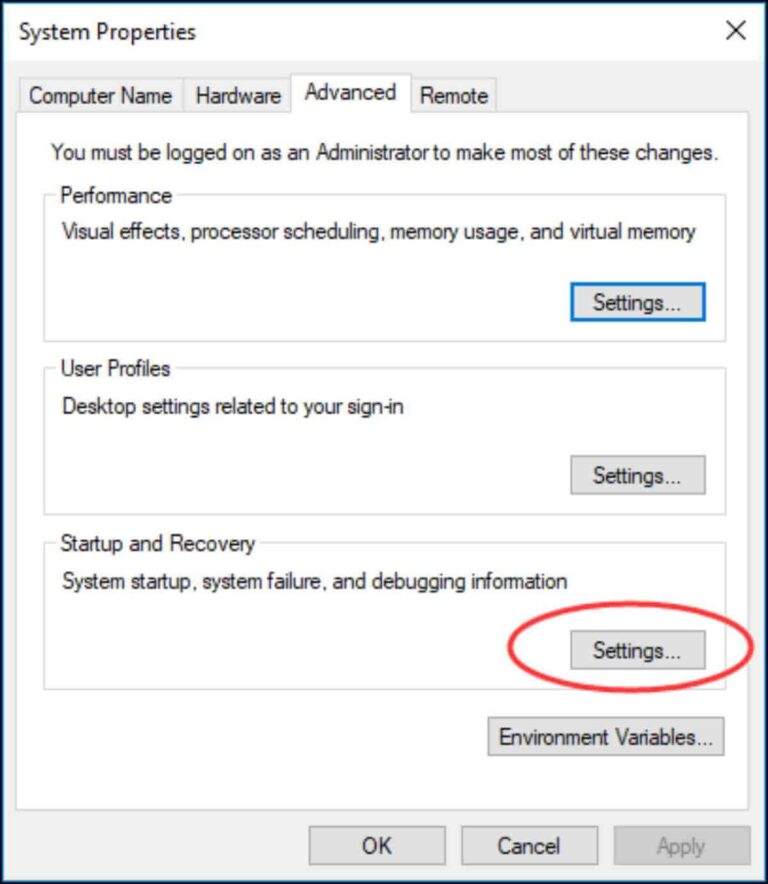The image size is (768, 884).
Task: Close the System Properties window
Action: tap(735, 31)
